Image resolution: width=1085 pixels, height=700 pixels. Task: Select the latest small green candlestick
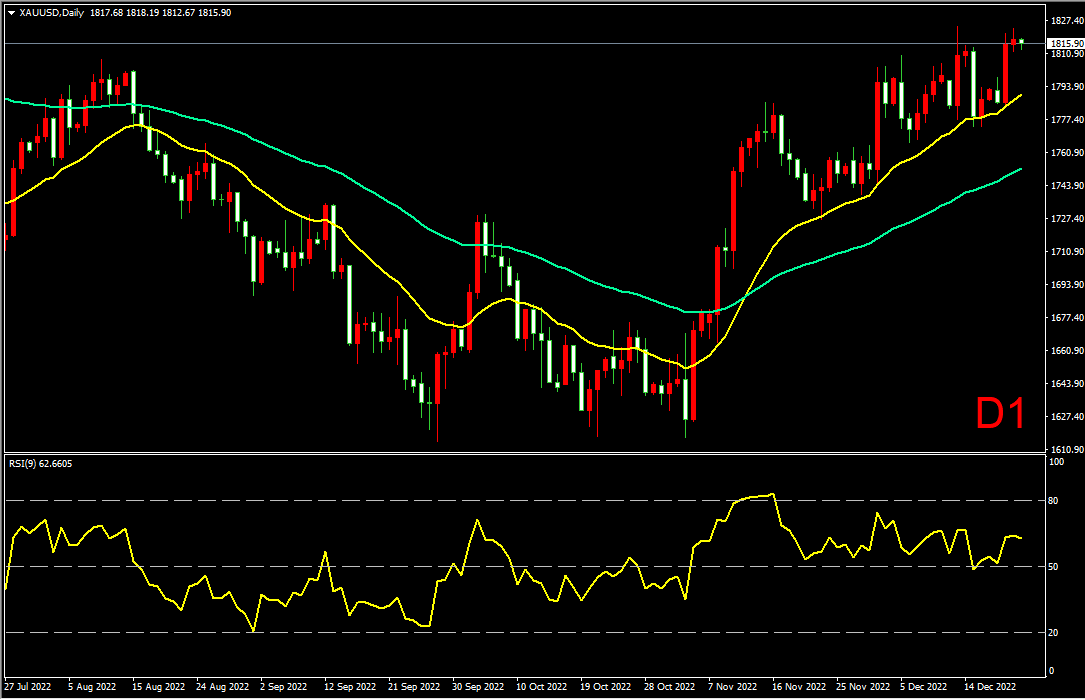point(1021,42)
